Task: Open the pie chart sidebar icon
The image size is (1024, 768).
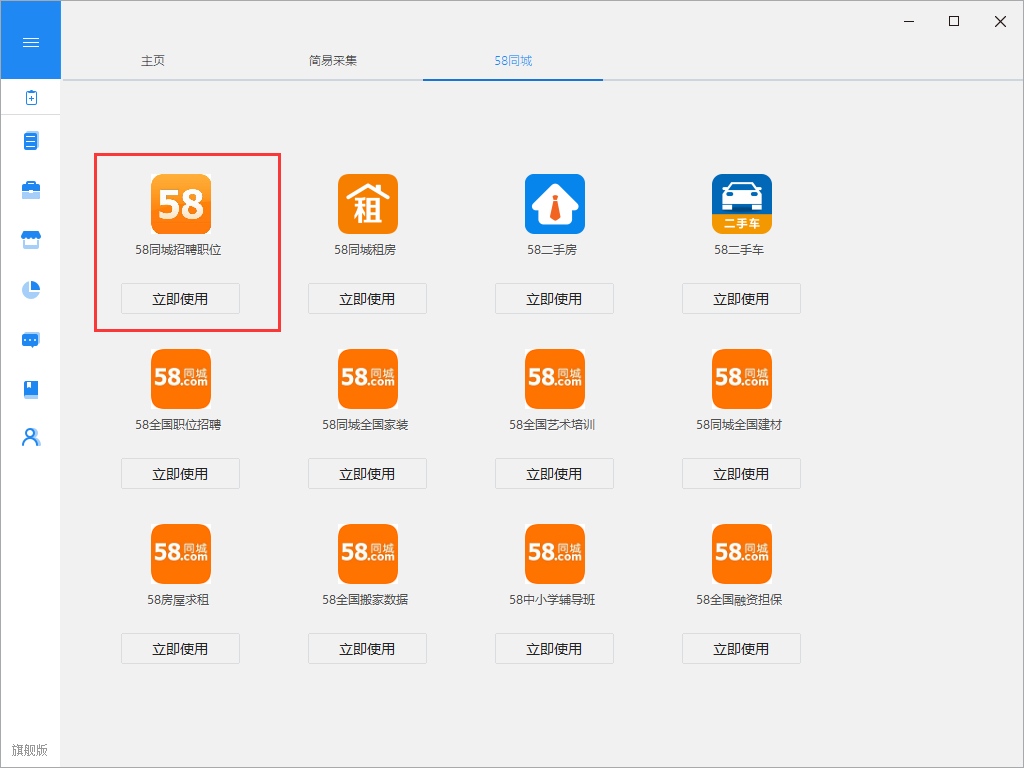Action: 31,289
